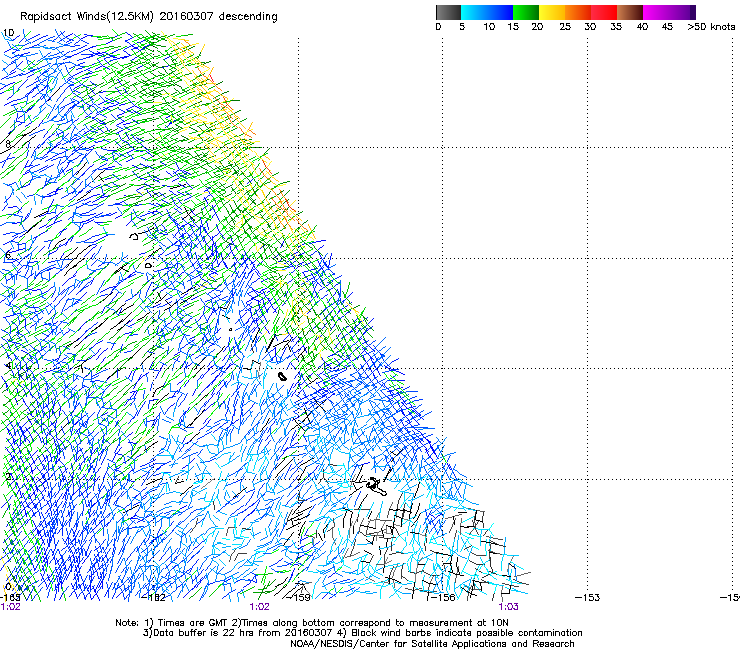This screenshot has height=650, width=740.
Task: Click the "35" legend scale label
Action: (616, 27)
